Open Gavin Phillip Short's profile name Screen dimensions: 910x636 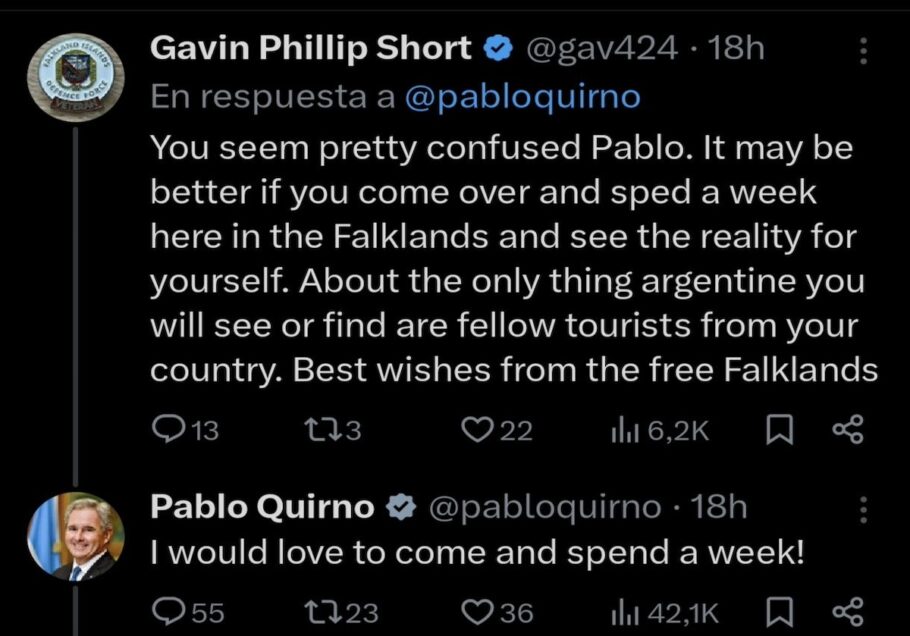pos(312,49)
